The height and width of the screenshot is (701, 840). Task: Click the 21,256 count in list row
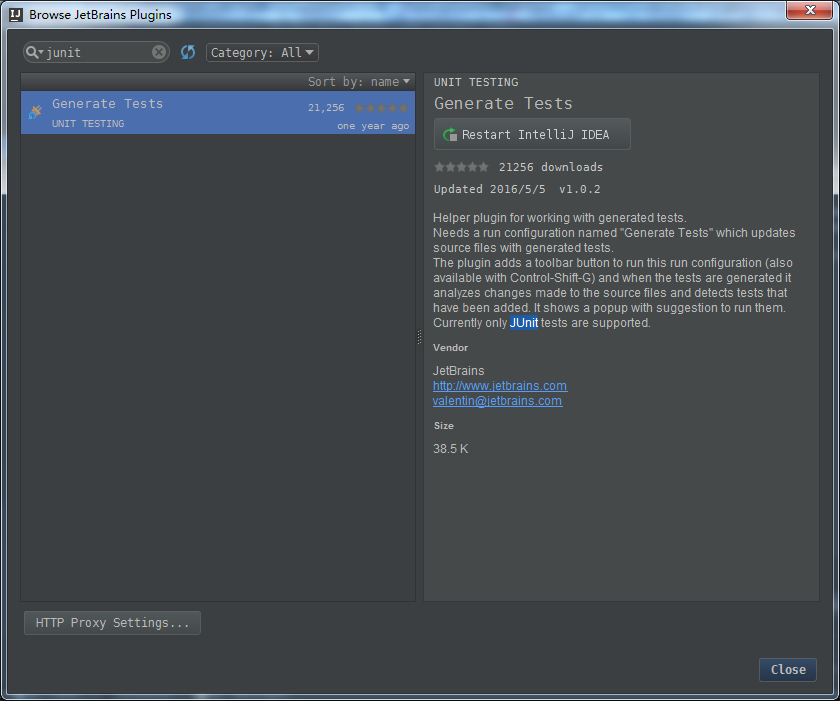(x=326, y=108)
